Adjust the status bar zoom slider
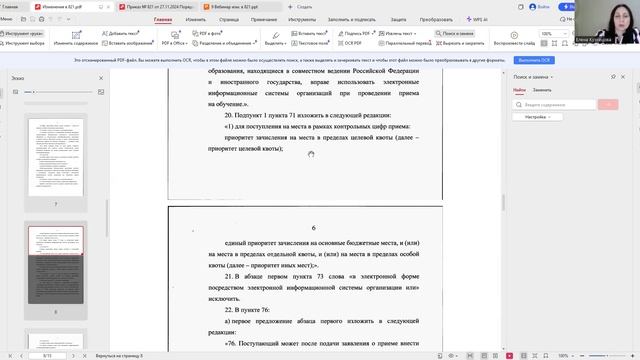The width and height of the screenshot is (640, 360). click(607, 356)
